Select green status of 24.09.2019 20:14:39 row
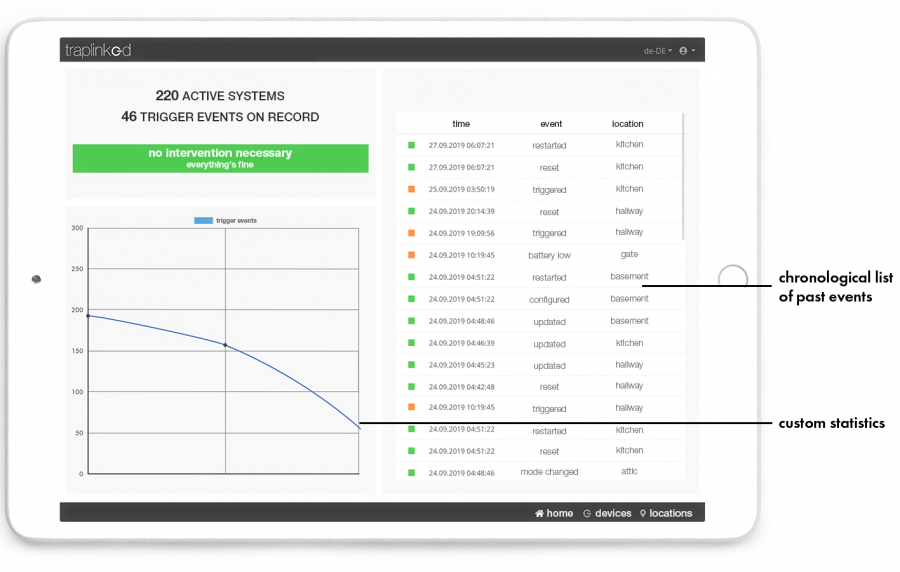The height and width of the screenshot is (572, 900). pos(412,211)
